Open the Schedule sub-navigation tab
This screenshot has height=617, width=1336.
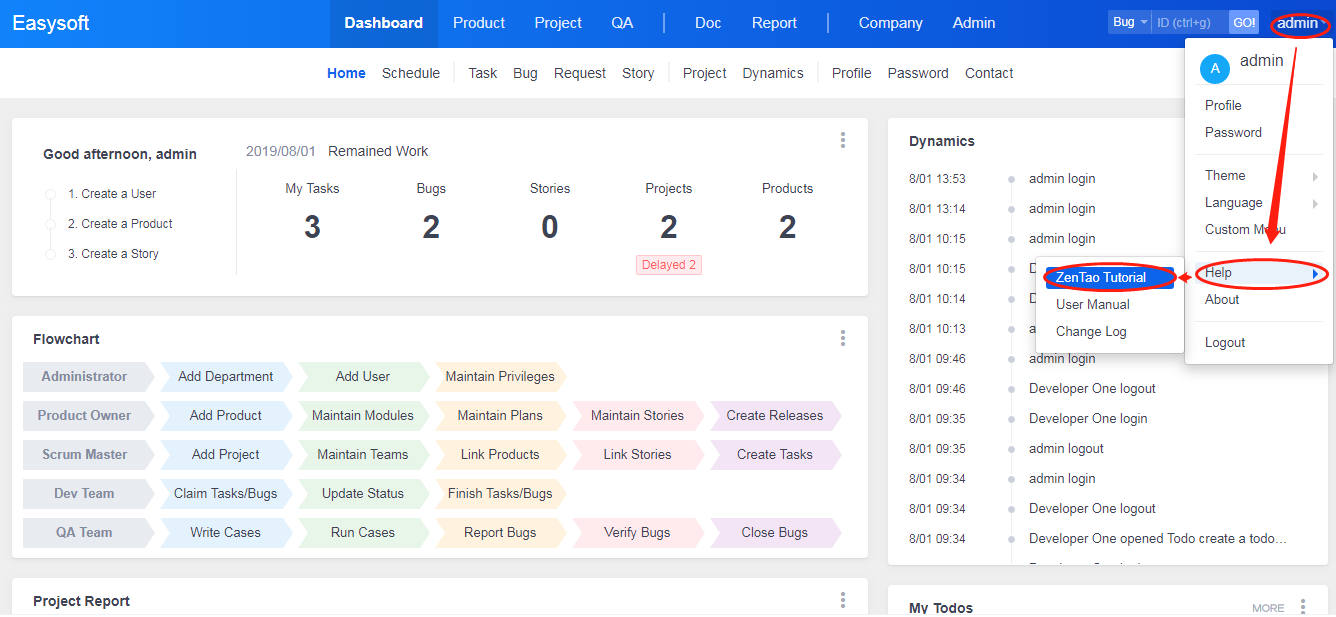(x=411, y=73)
